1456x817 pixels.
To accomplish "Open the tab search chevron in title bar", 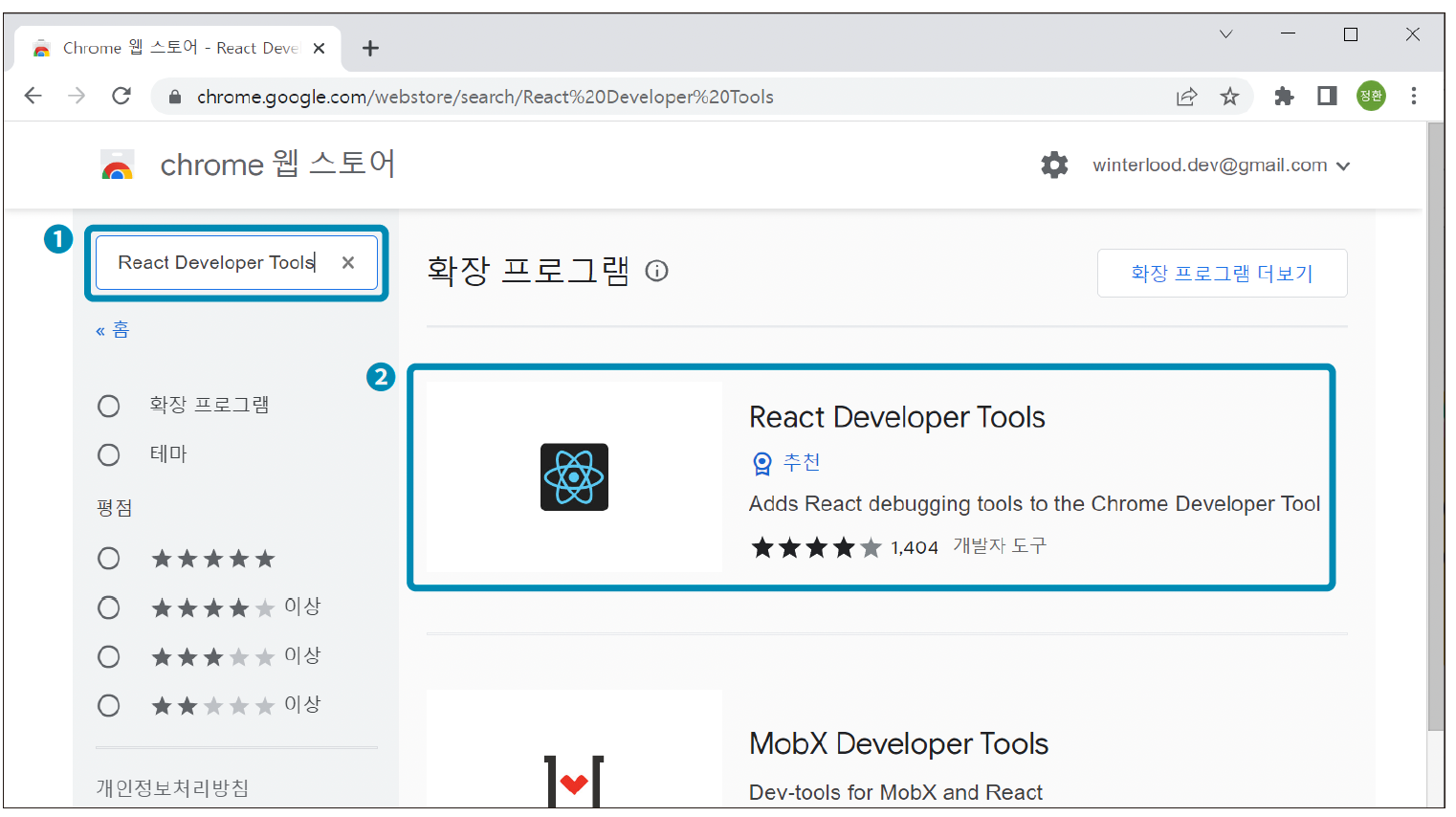I will click(1225, 34).
